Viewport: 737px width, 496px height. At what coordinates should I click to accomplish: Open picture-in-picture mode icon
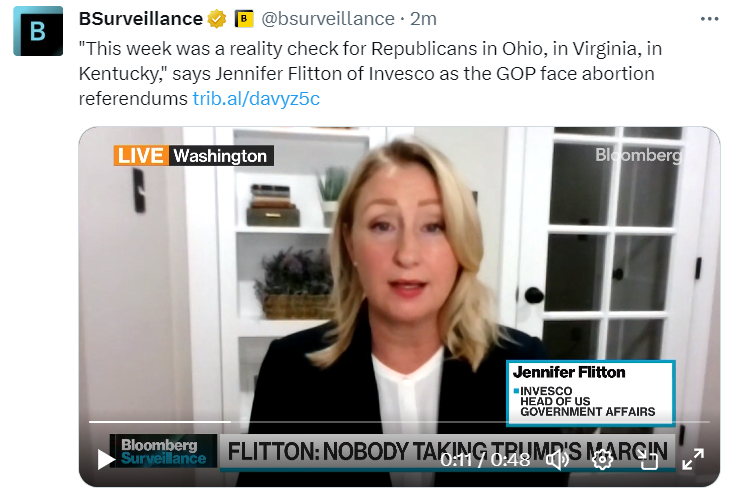point(649,459)
